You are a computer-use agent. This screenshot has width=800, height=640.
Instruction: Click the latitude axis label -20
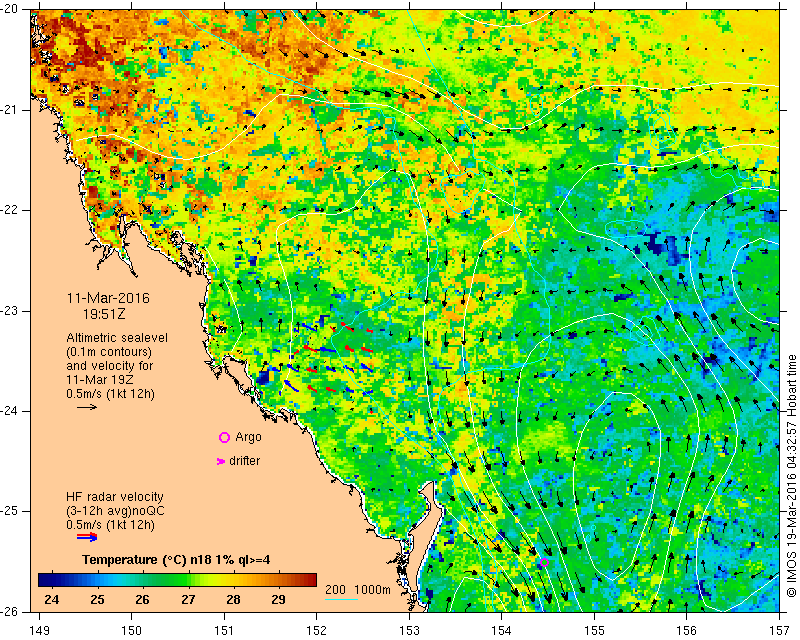[x=10, y=9]
